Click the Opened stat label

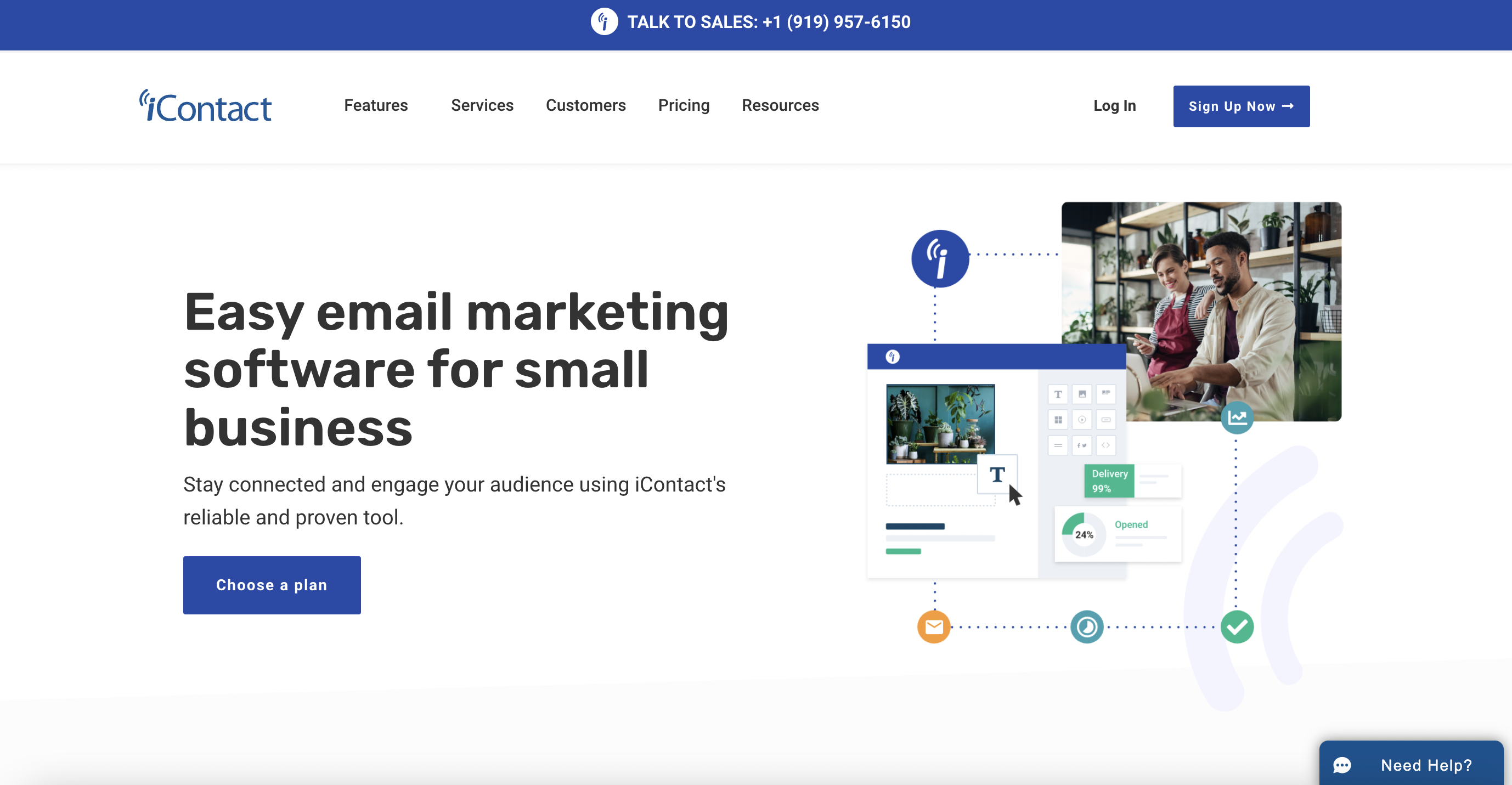click(1131, 524)
